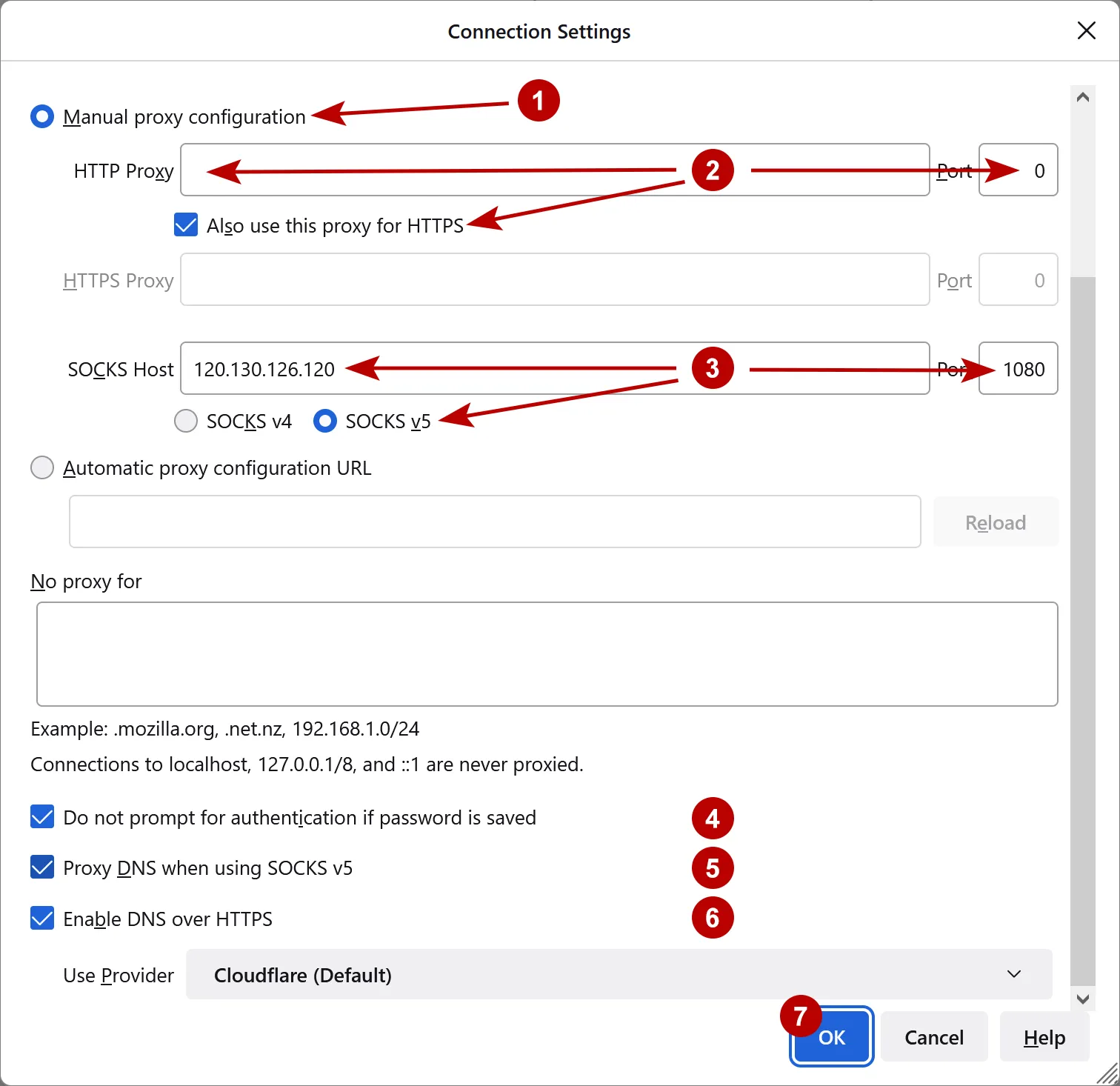Toggle Do not prompt for authentication checkbox
The width and height of the screenshot is (1120, 1086).
coord(42,817)
